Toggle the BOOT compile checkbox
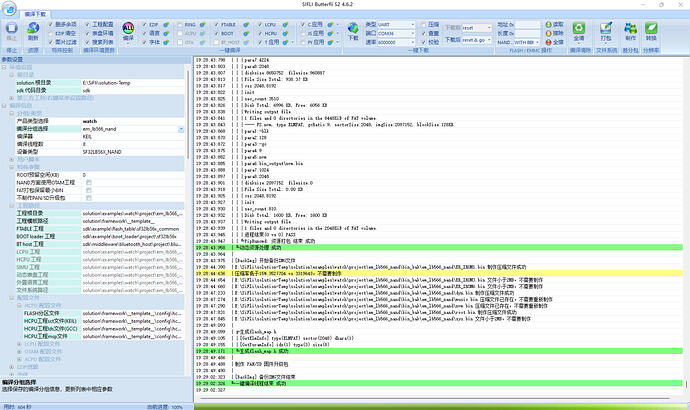The width and height of the screenshot is (690, 410). pos(217,33)
